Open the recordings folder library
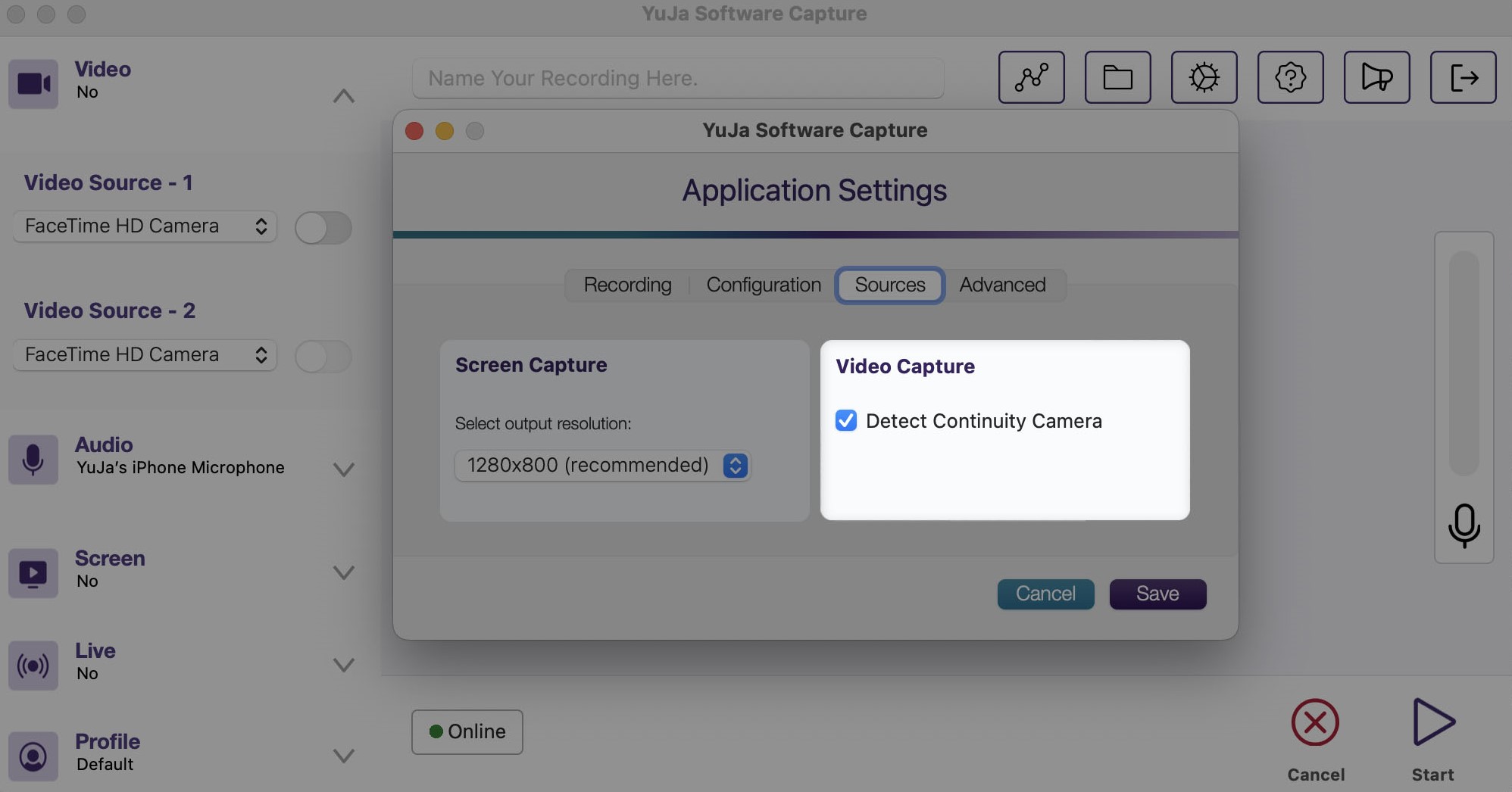 point(1119,77)
